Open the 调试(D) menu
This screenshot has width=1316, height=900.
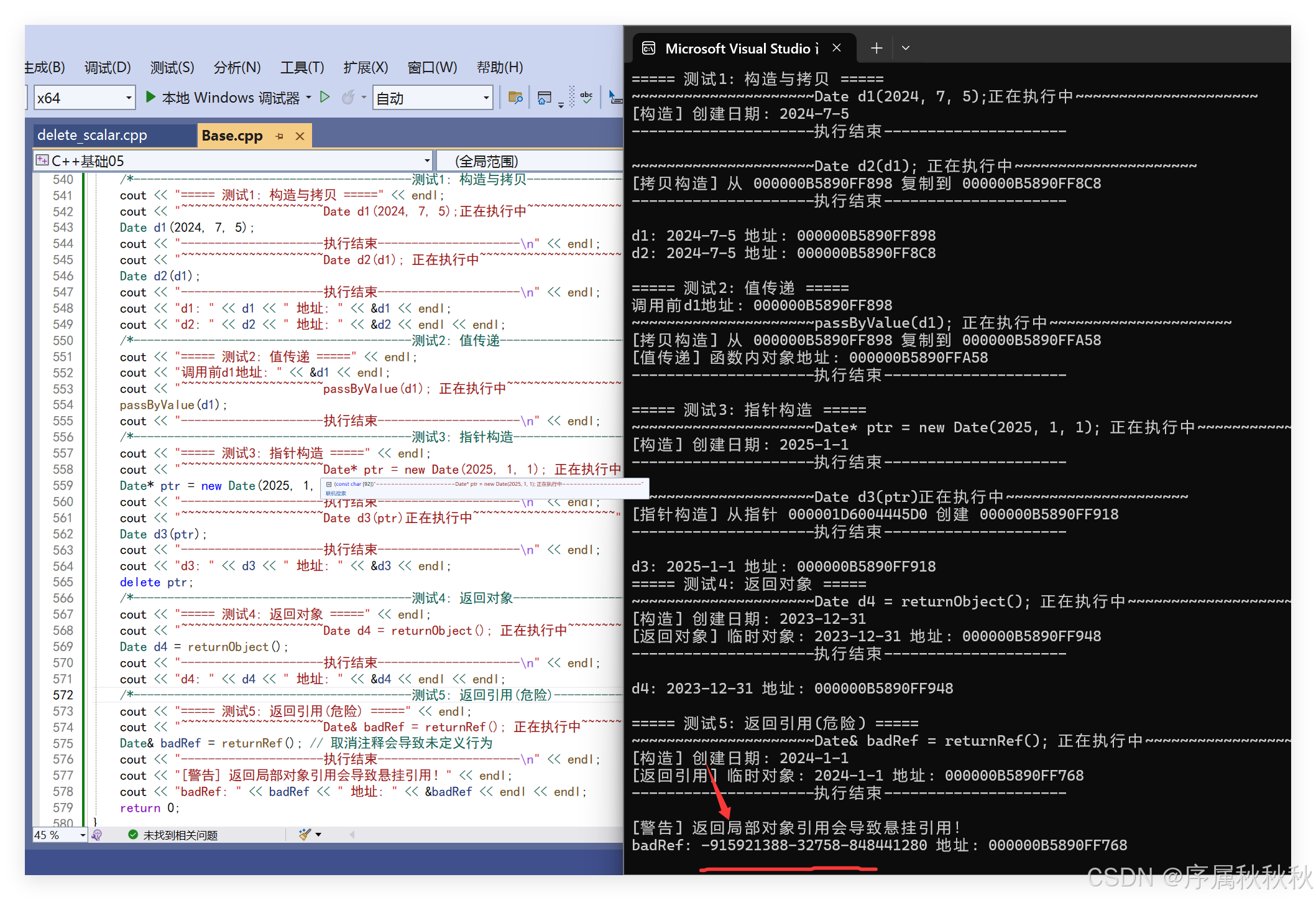click(x=107, y=67)
